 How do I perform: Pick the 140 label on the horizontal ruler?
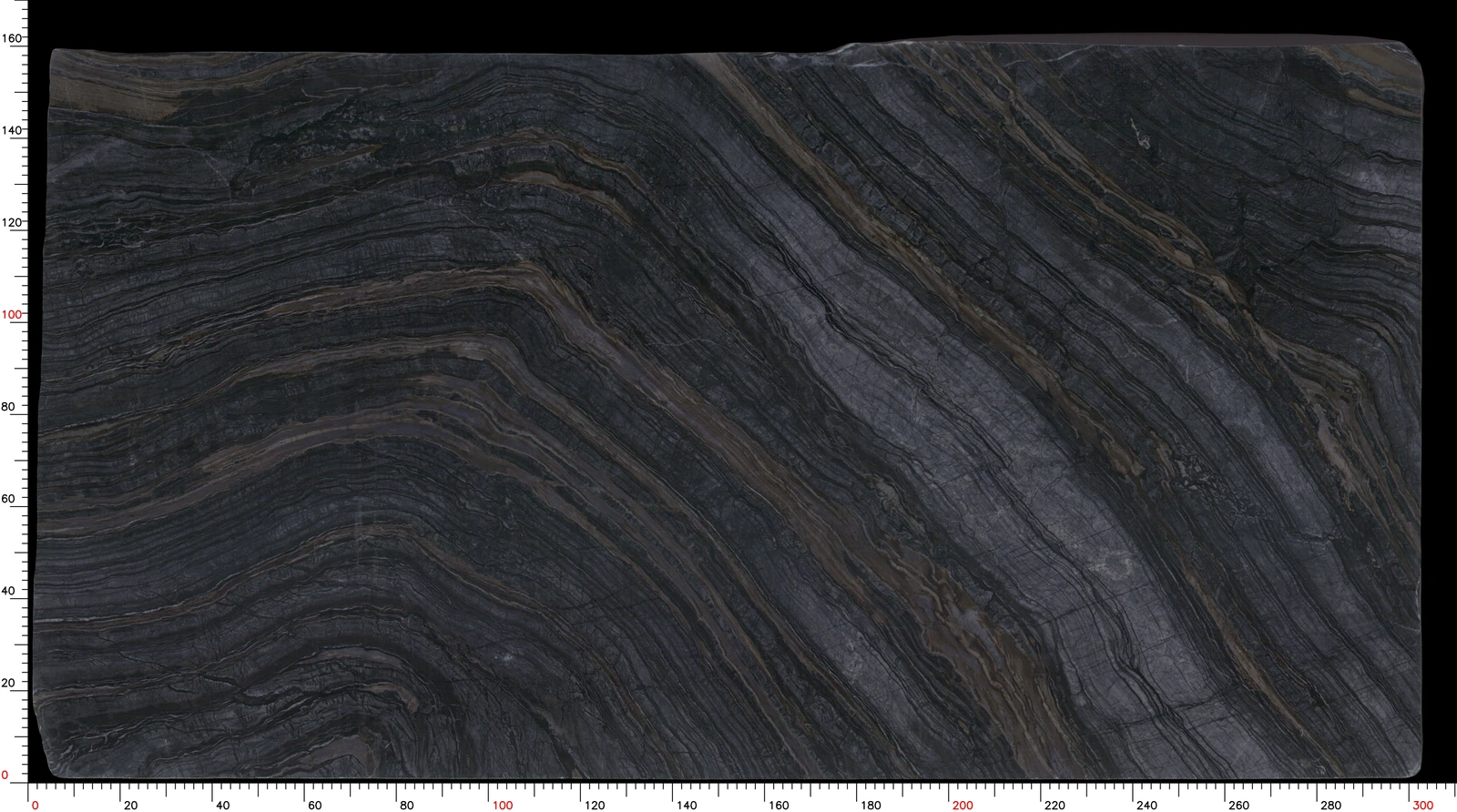[x=687, y=805]
